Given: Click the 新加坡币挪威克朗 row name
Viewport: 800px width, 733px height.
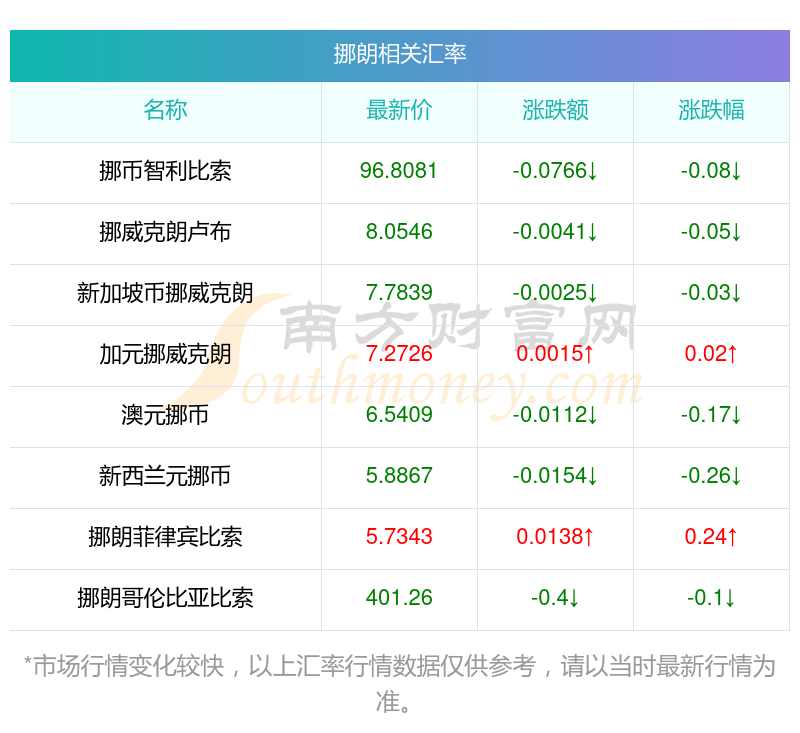Looking at the screenshot, I should (x=165, y=293).
